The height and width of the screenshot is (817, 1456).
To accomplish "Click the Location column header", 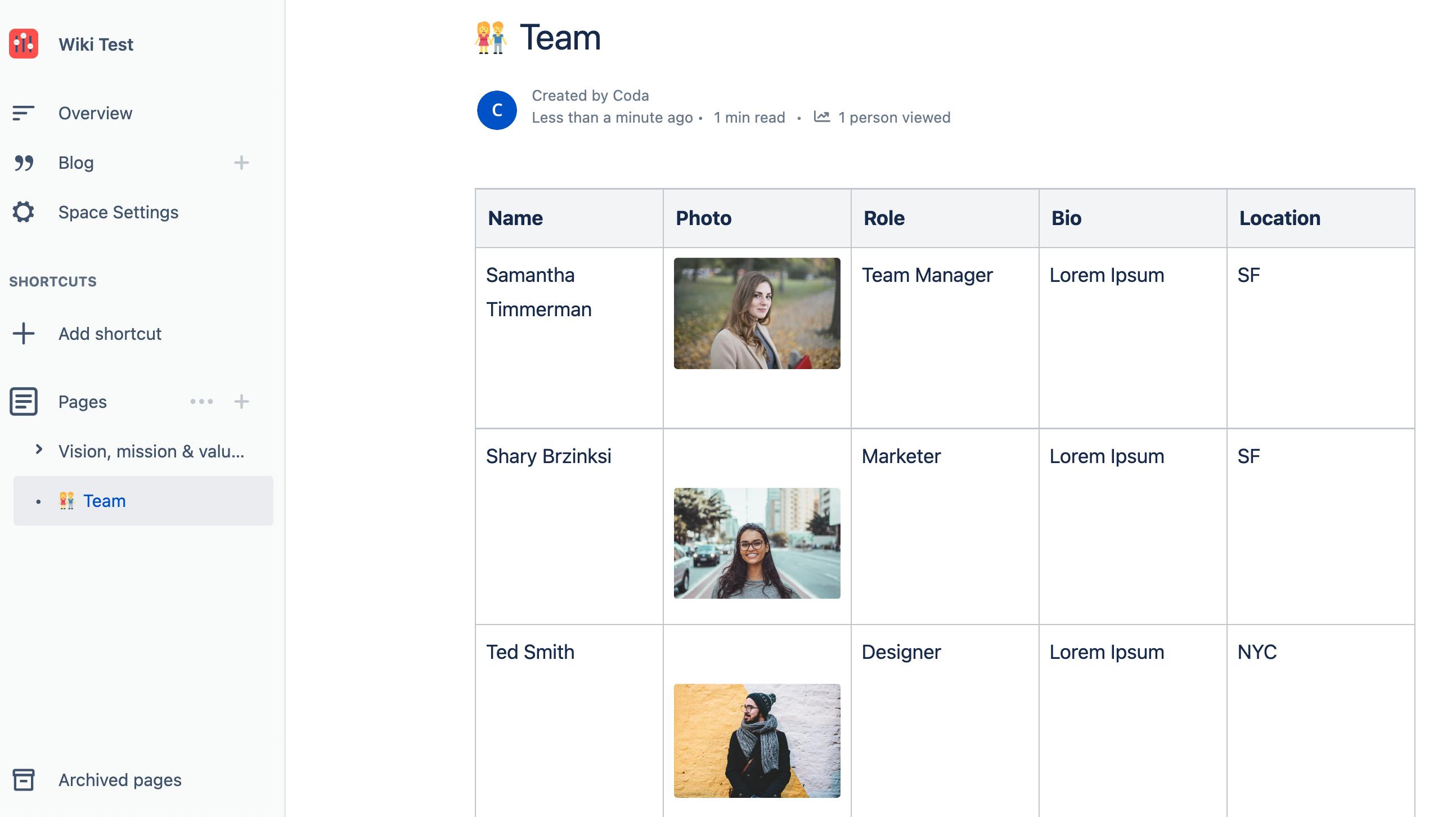I will [1321, 218].
